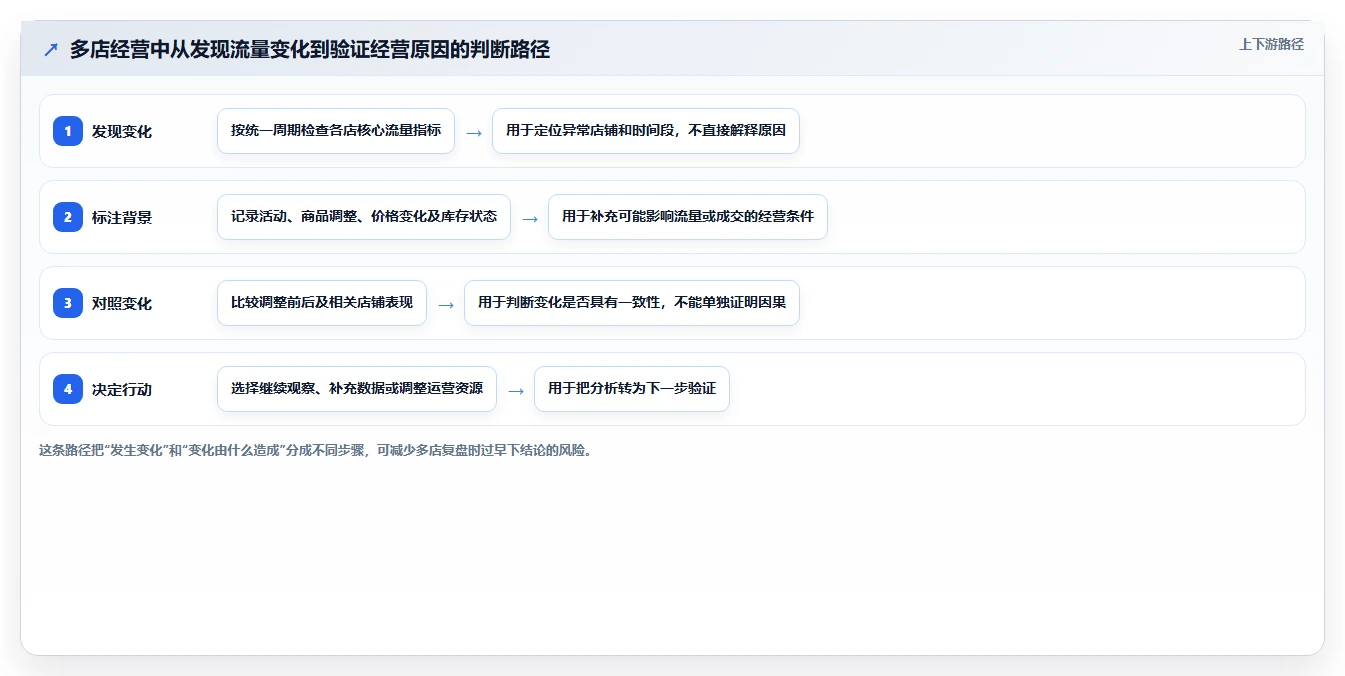Click step number 3 badge
This screenshot has width=1345, height=676.
coord(68,303)
